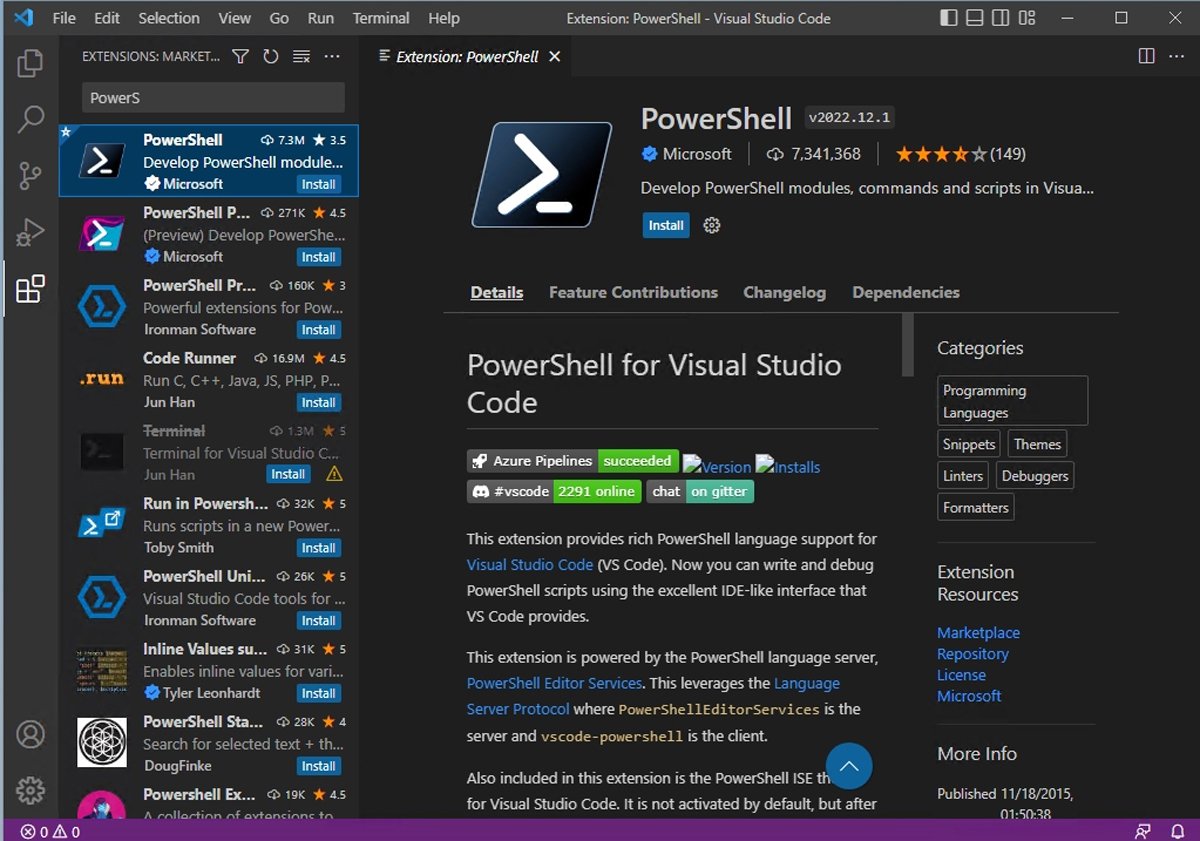Screen dimensions: 1200x841
Task: Click the Filter Extensions funnel icon
Action: pyautogui.click(x=240, y=57)
